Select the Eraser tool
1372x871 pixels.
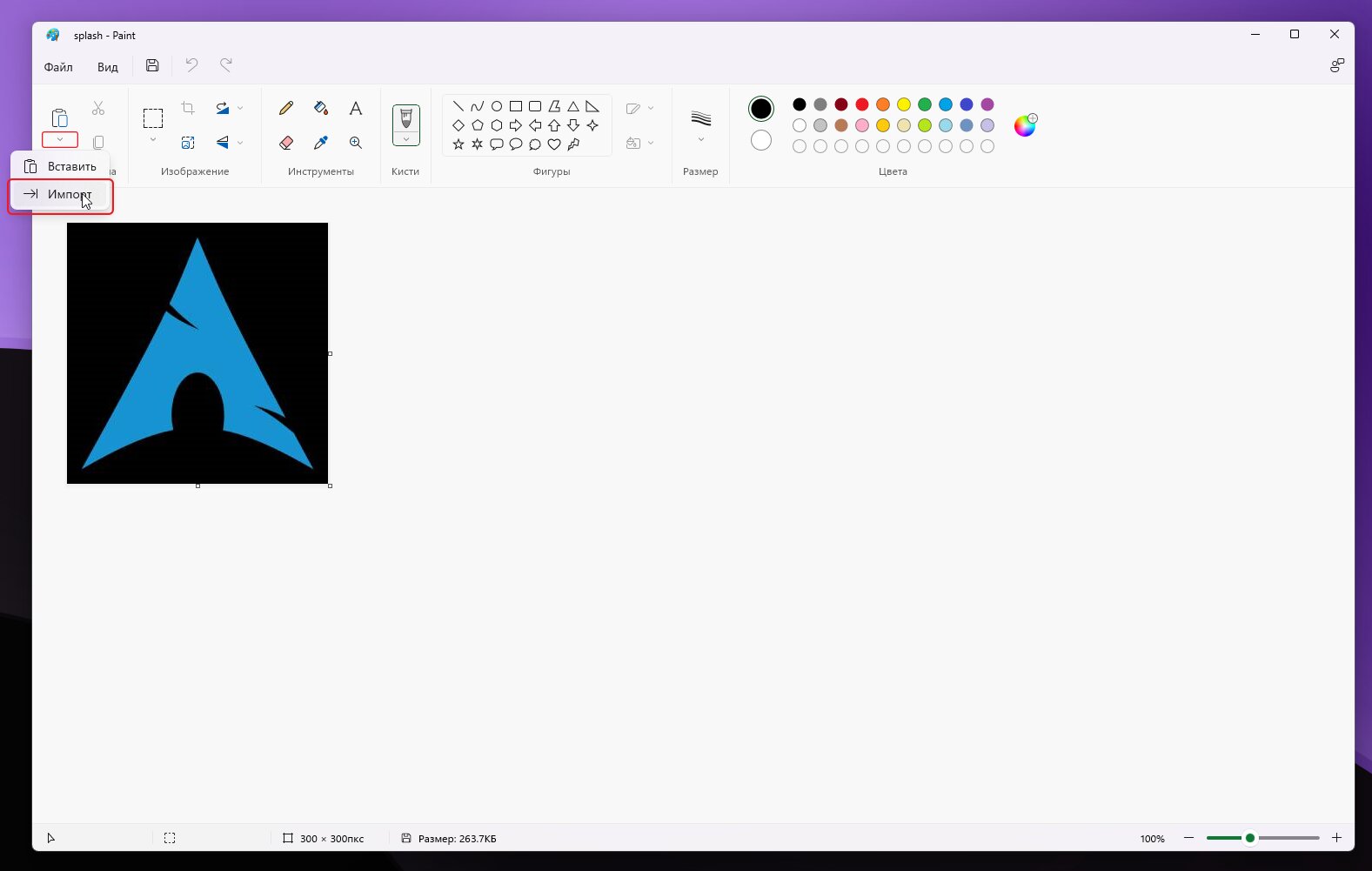click(286, 142)
